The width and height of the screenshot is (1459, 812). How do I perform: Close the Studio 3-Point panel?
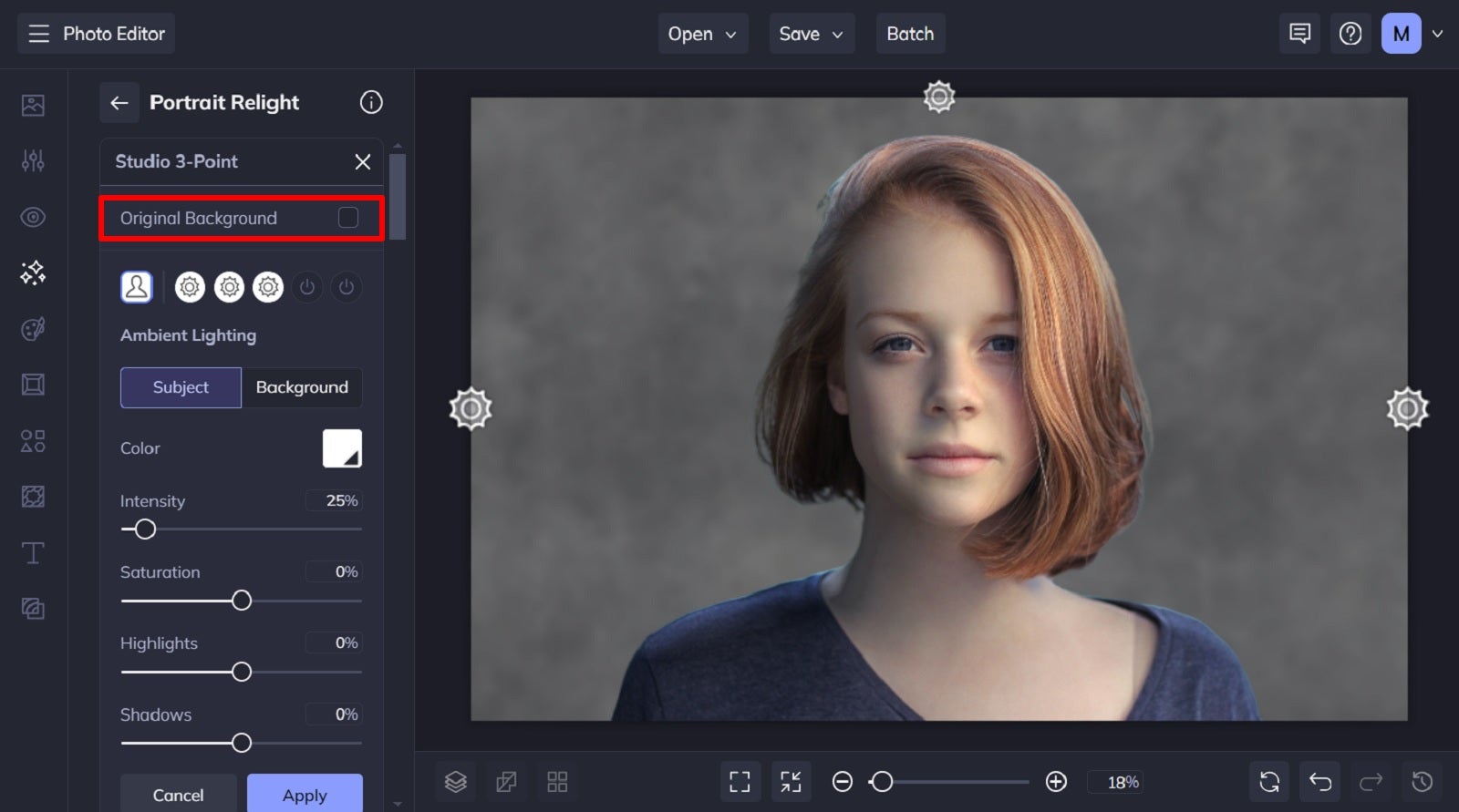coord(363,161)
